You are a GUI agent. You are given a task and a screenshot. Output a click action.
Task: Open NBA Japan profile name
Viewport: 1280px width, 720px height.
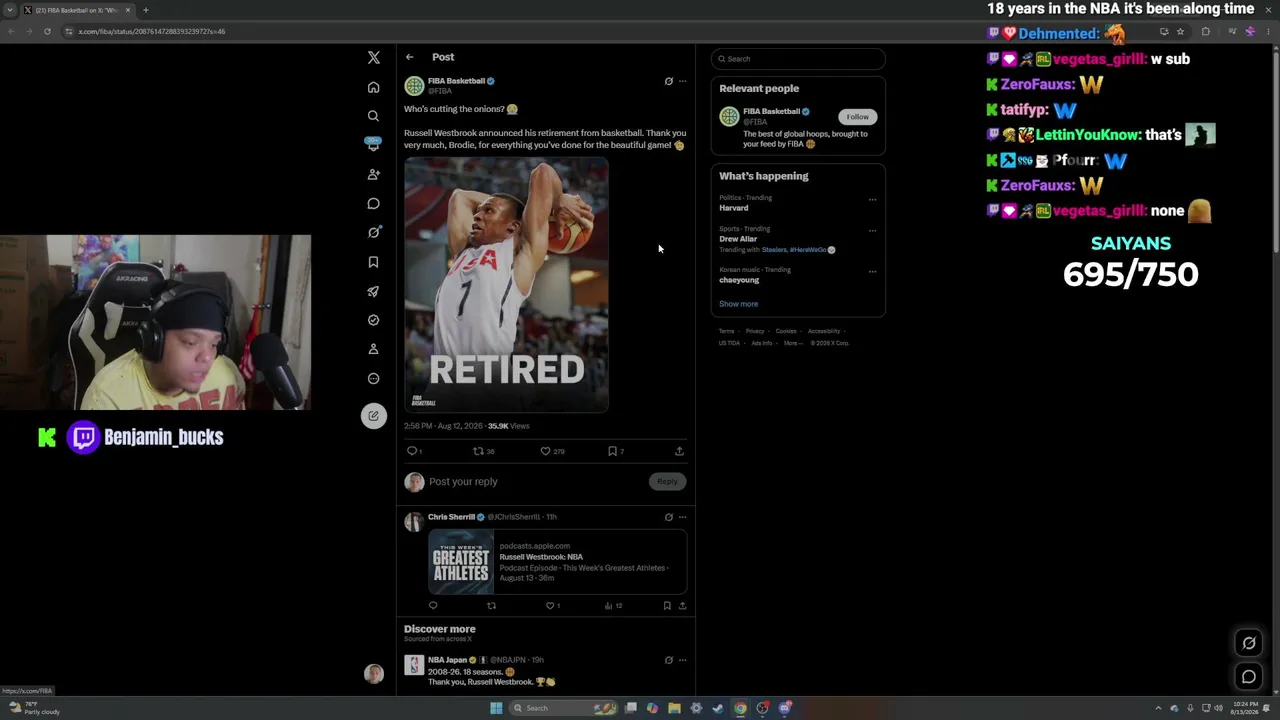tap(447, 660)
